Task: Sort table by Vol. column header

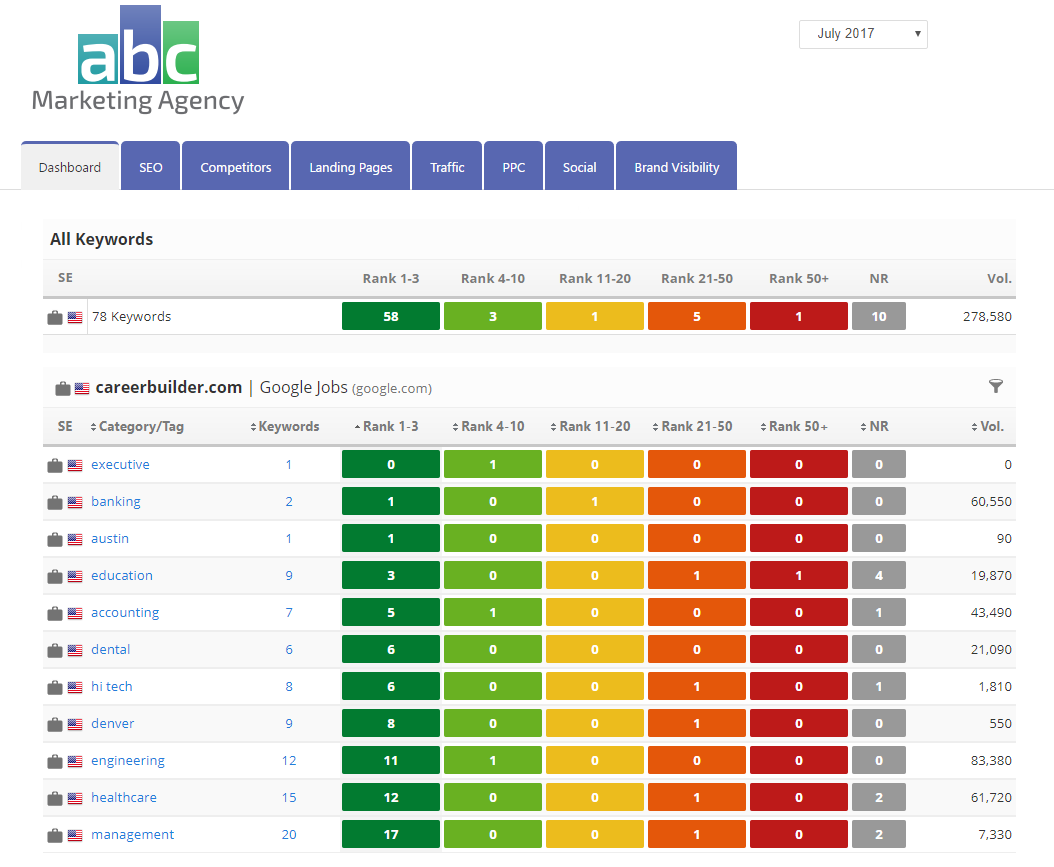Action: 991,426
